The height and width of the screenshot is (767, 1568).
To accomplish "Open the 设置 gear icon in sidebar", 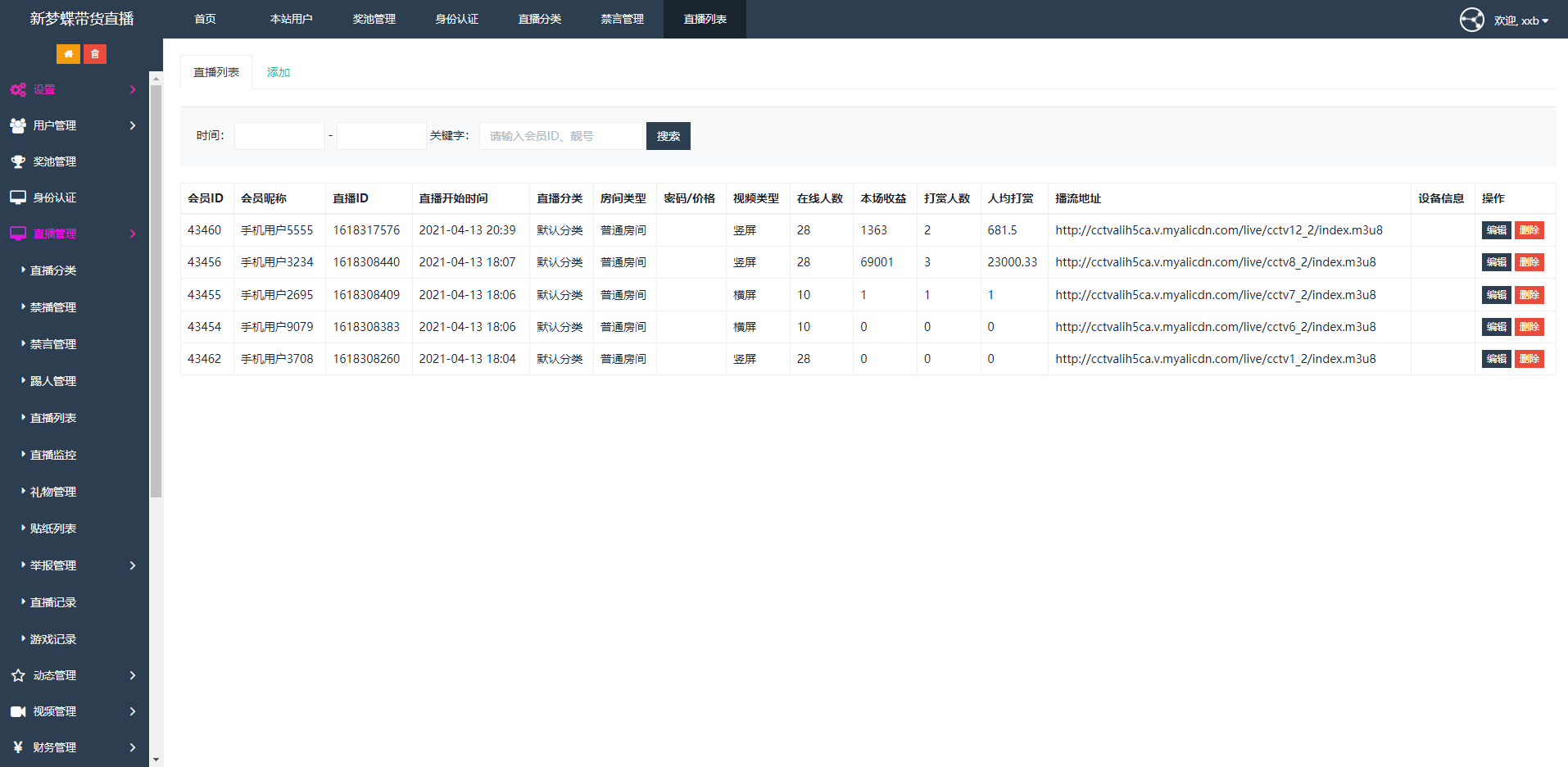I will click(18, 89).
